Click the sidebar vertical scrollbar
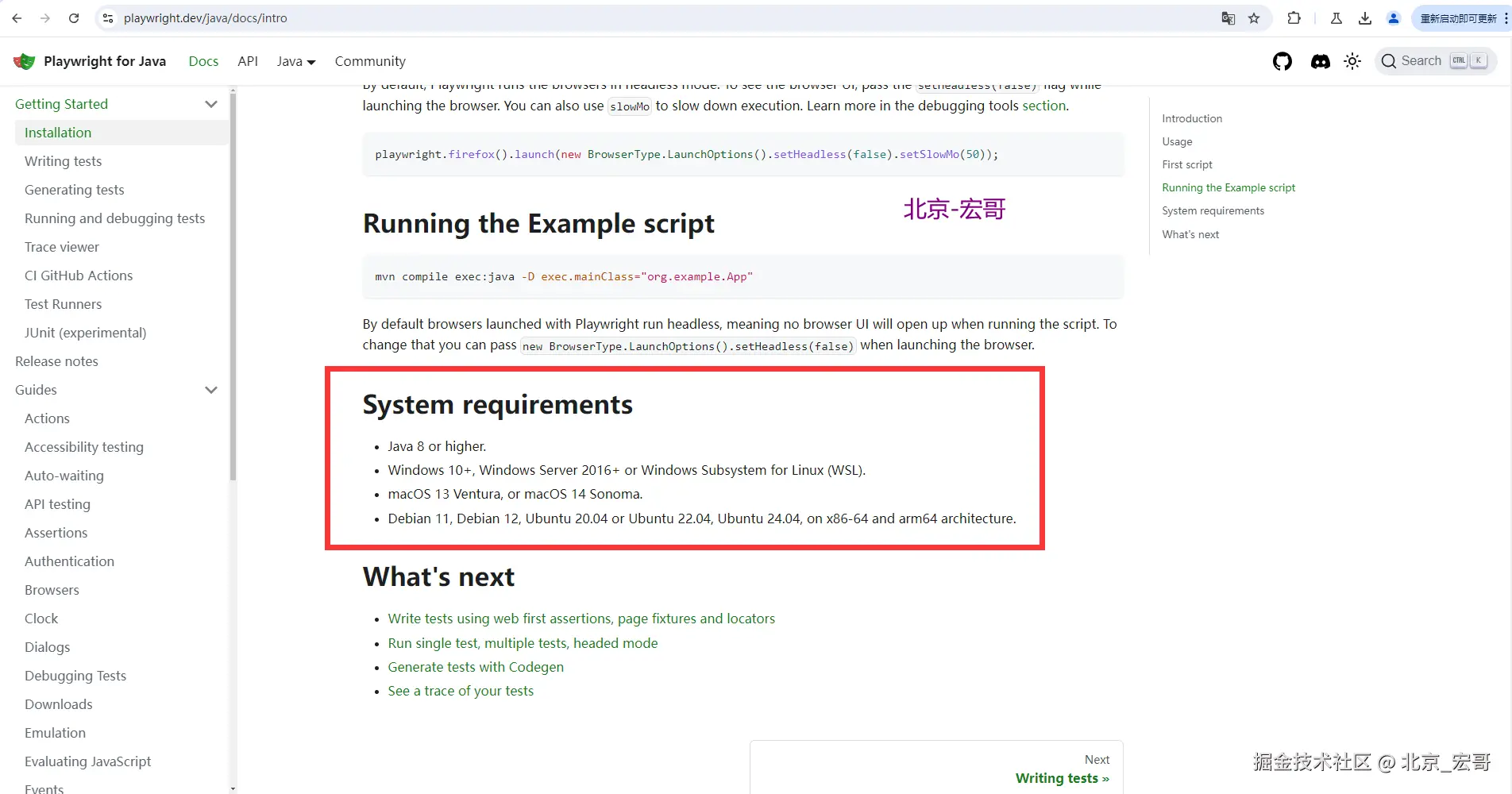The height and width of the screenshot is (794, 1512). (233, 286)
